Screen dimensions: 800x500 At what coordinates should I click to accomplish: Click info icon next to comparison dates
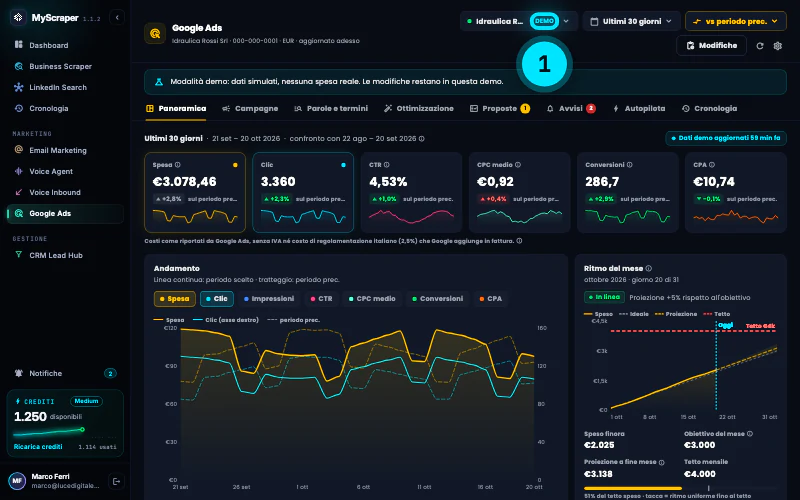[x=421, y=139]
